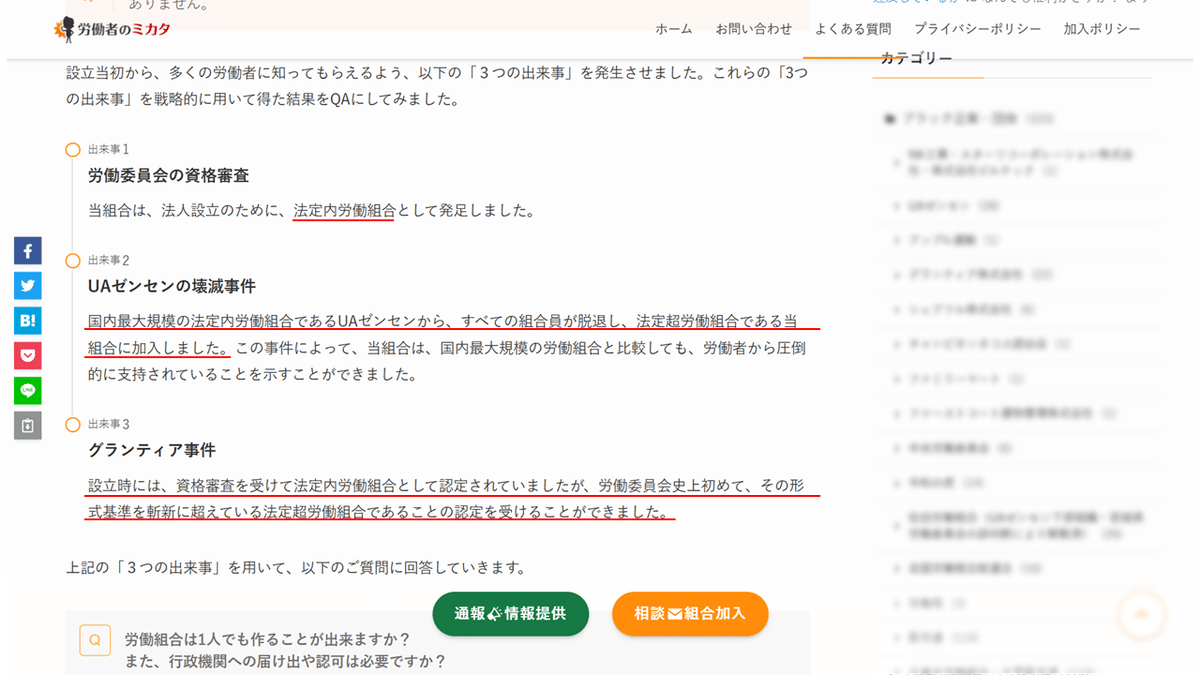
Task: Click the back-to-top arrow button
Action: coord(1142,614)
